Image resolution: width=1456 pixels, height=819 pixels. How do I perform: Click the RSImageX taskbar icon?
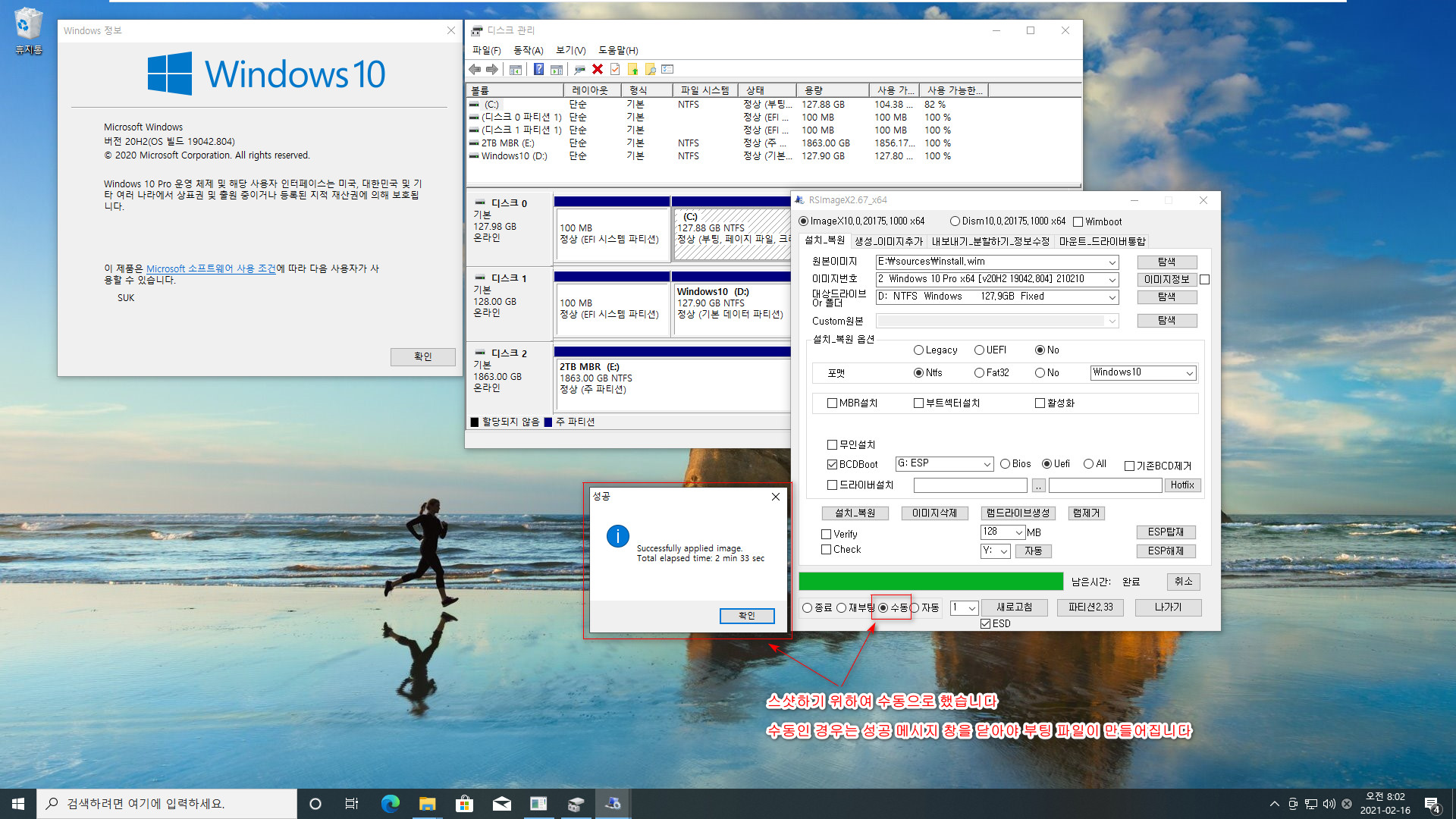tap(613, 804)
